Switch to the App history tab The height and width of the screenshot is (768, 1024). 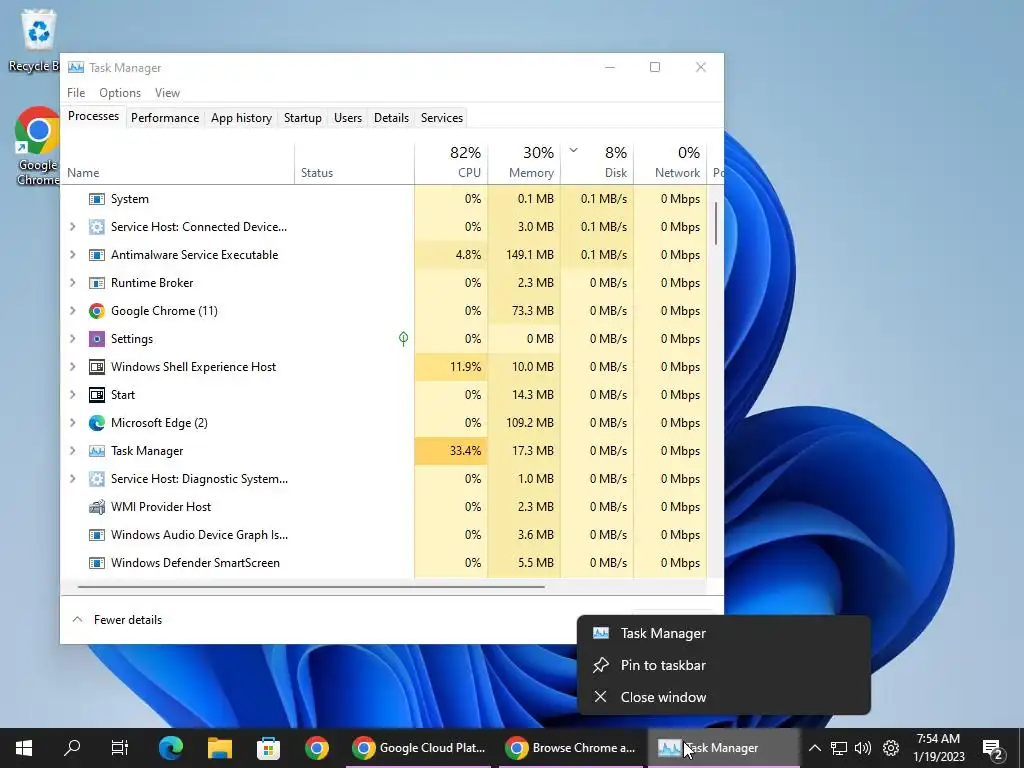[241, 118]
